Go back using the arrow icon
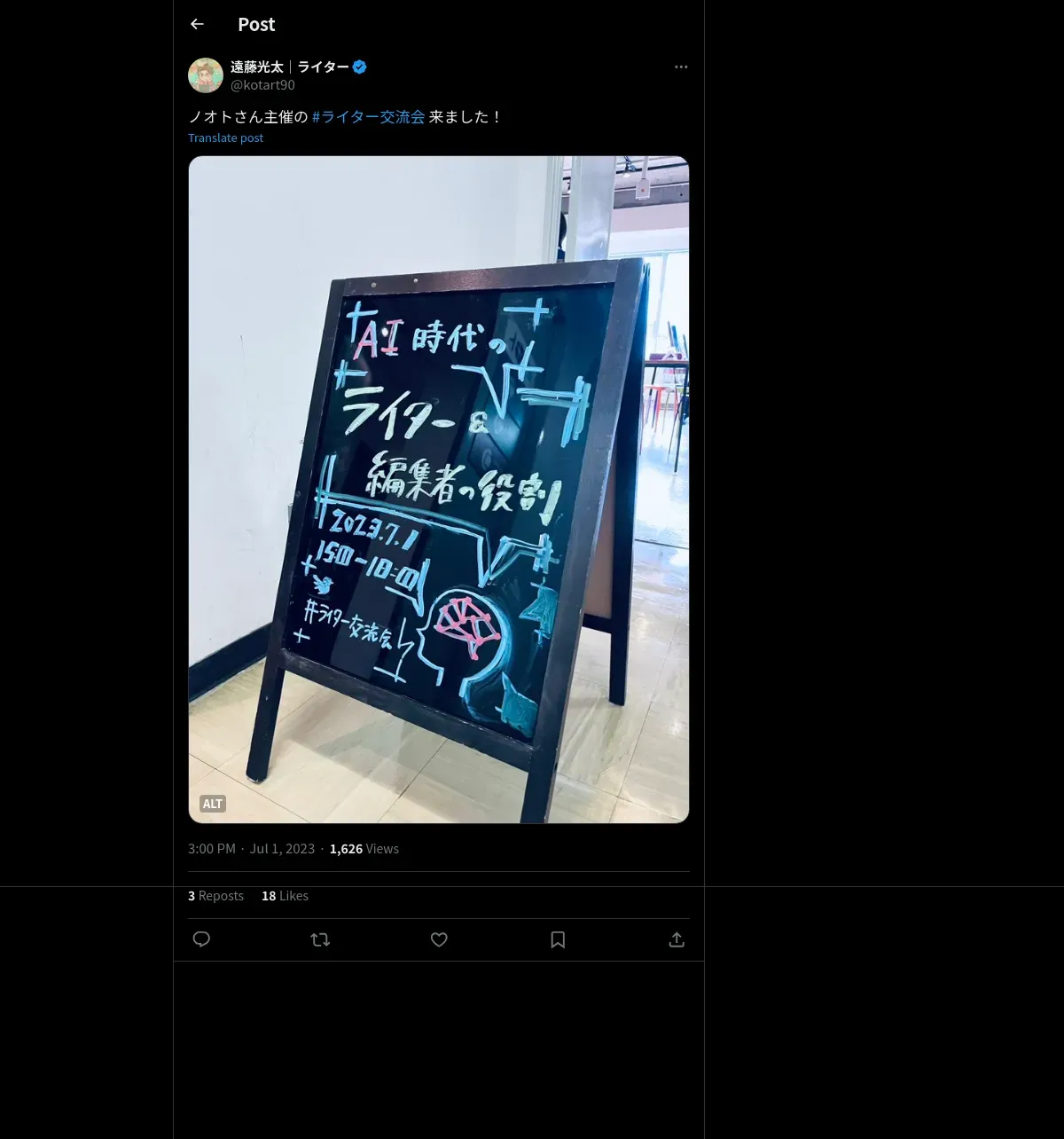Viewport: 1064px width, 1139px height. point(197,24)
